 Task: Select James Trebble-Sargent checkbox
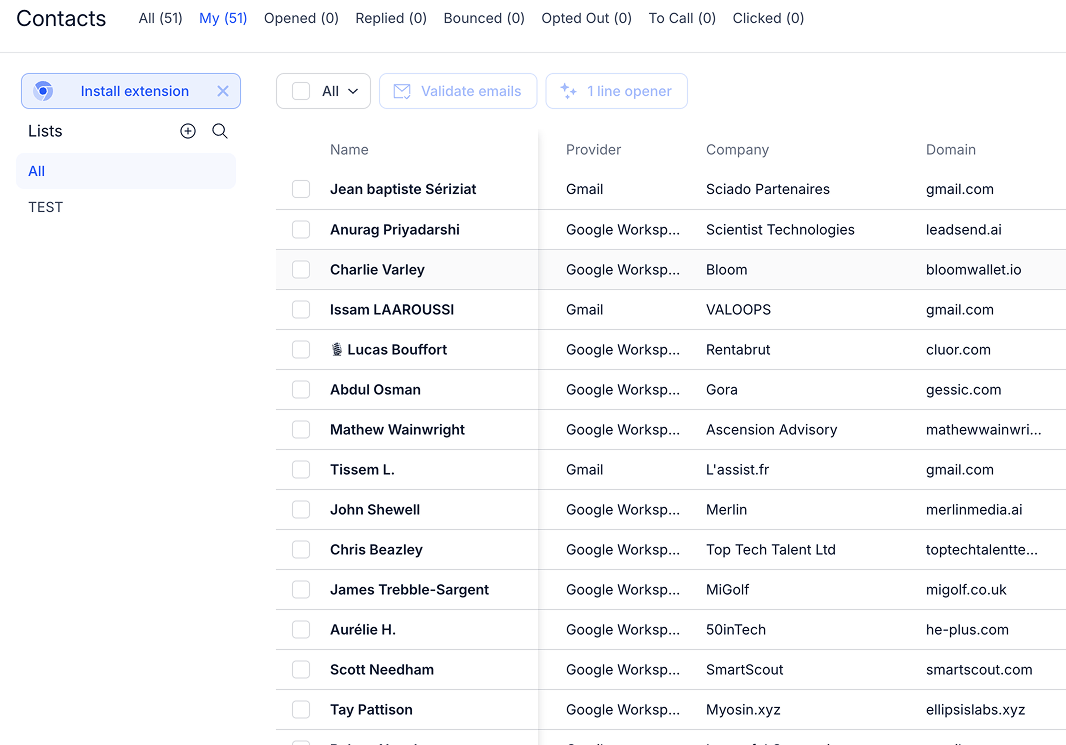[x=301, y=589]
